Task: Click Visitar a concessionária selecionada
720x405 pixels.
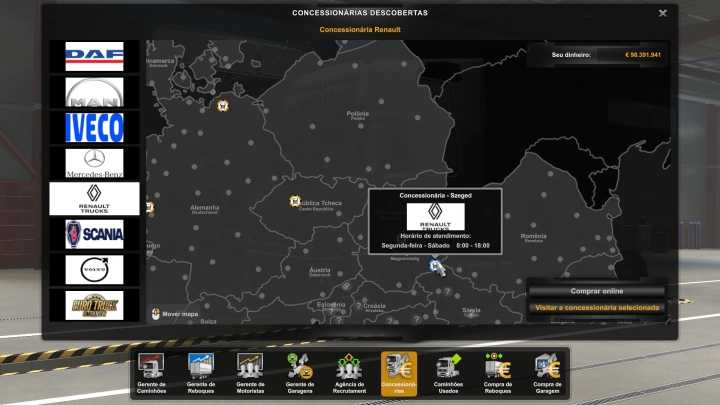Action: [x=596, y=308]
